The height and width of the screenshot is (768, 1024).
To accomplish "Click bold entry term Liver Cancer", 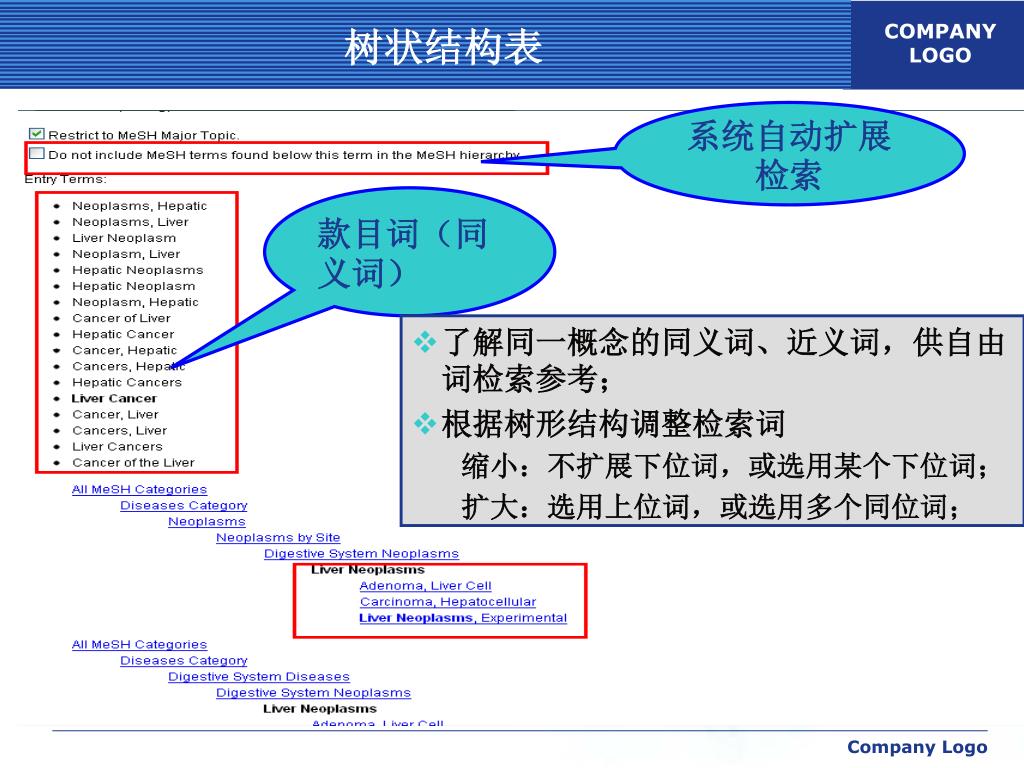I will [114, 398].
